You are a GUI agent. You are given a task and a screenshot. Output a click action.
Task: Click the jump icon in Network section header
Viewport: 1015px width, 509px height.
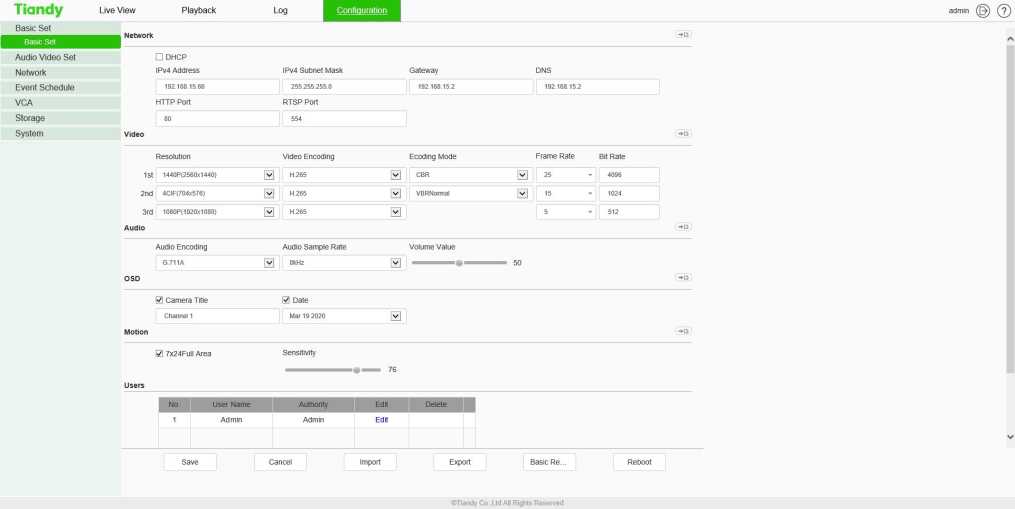[684, 35]
